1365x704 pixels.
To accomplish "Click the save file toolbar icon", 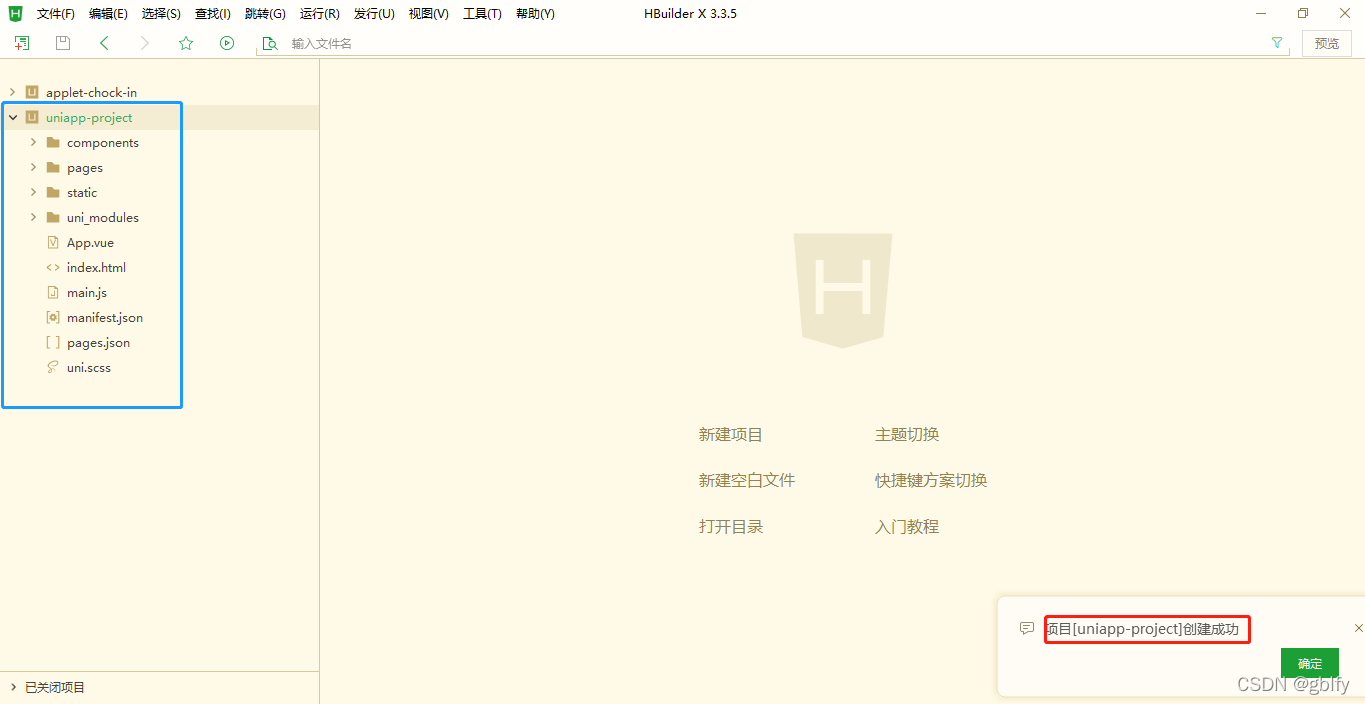I will 63,43.
